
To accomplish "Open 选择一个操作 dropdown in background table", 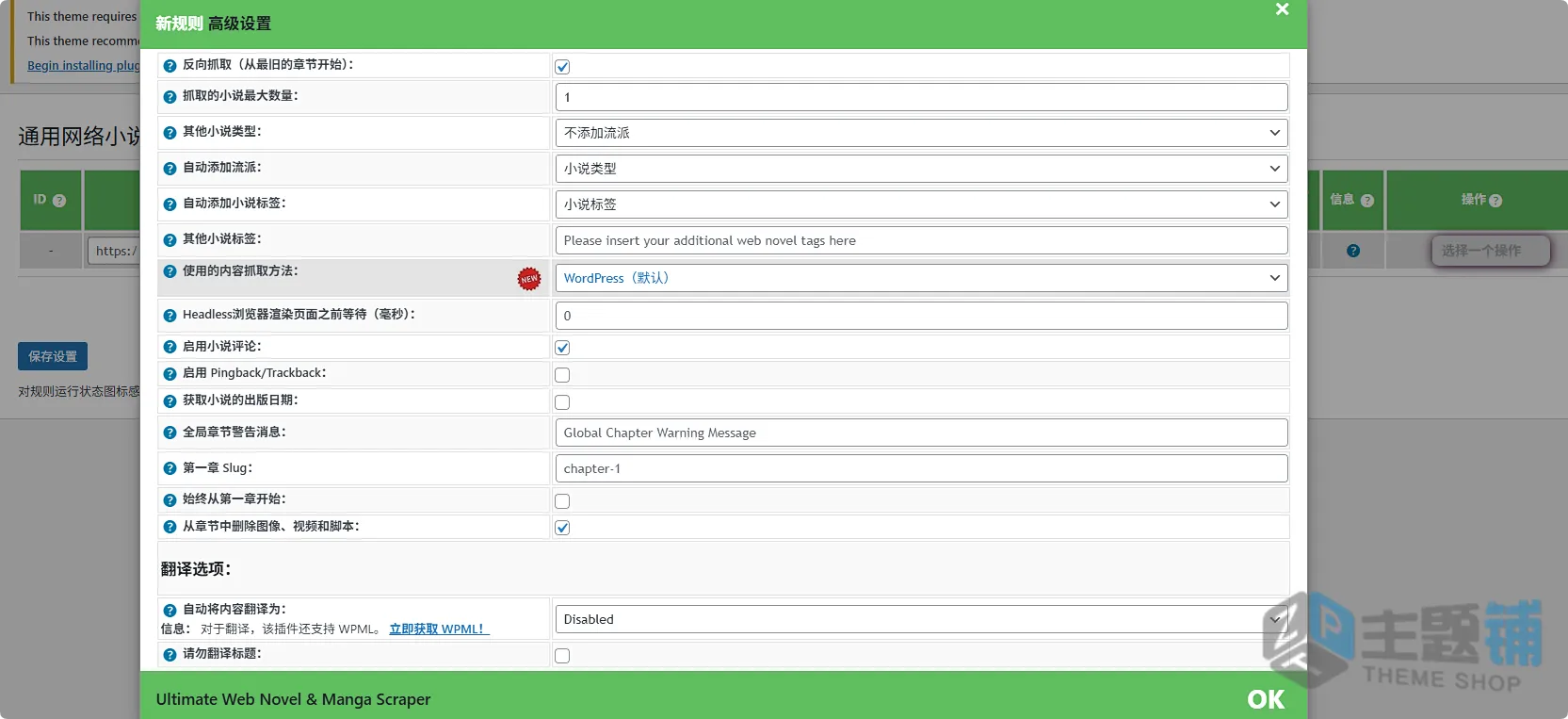I will coord(1491,251).
